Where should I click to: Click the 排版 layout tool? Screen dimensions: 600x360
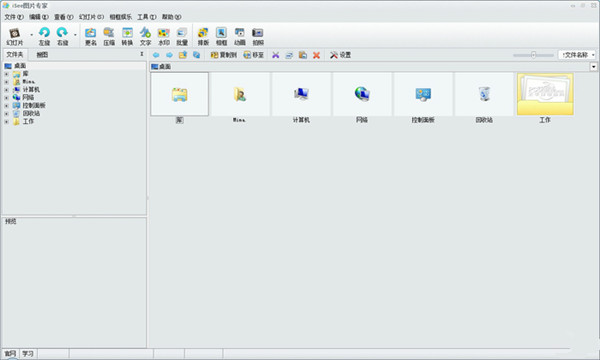point(203,37)
